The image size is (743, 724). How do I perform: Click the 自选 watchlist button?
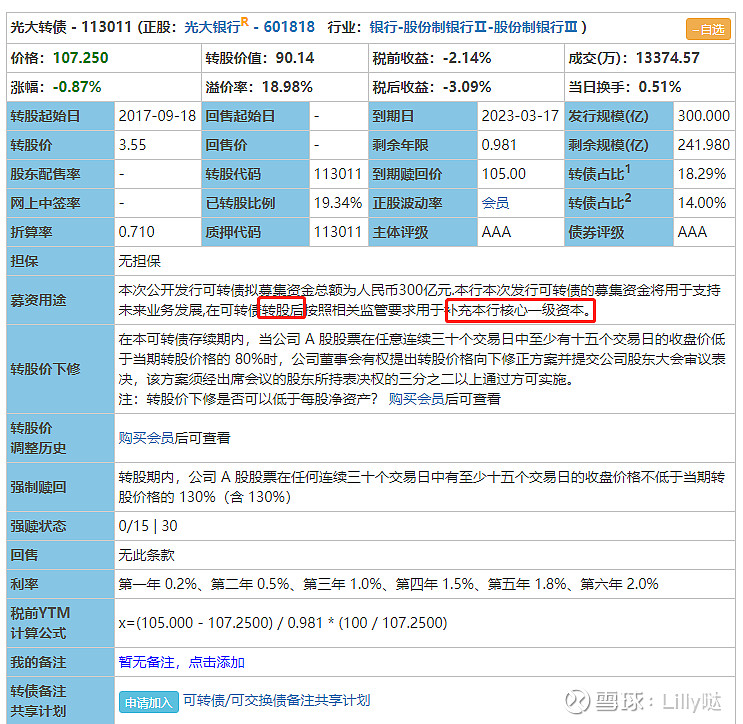[x=708, y=29]
